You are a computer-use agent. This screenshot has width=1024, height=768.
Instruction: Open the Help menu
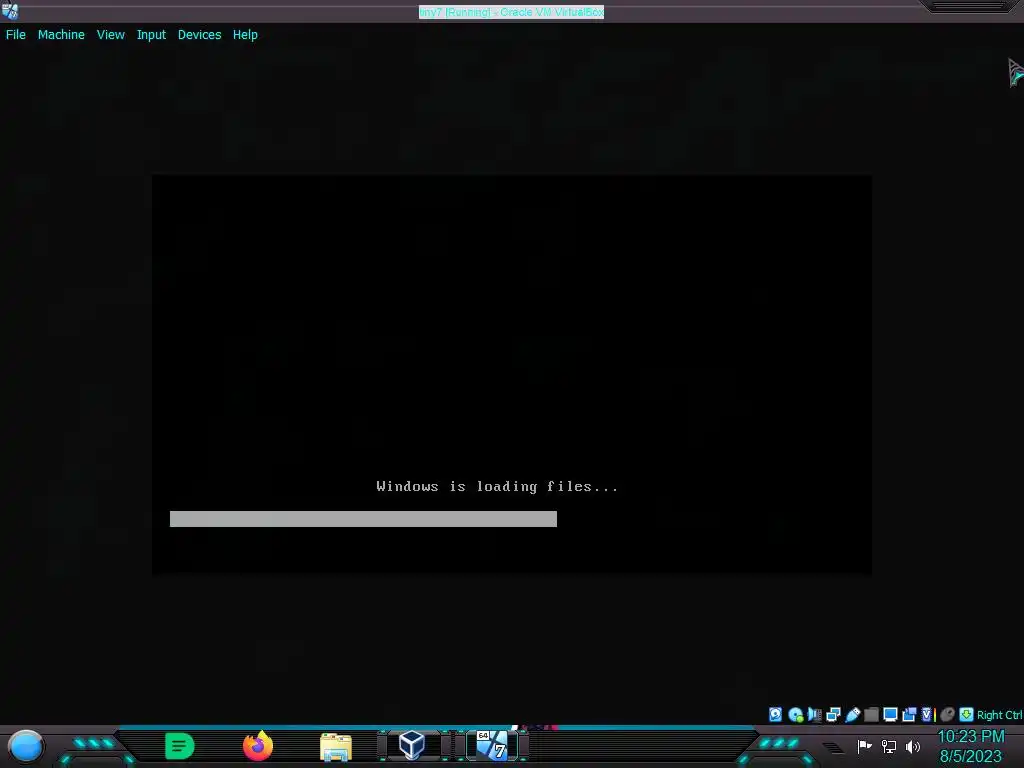(245, 35)
